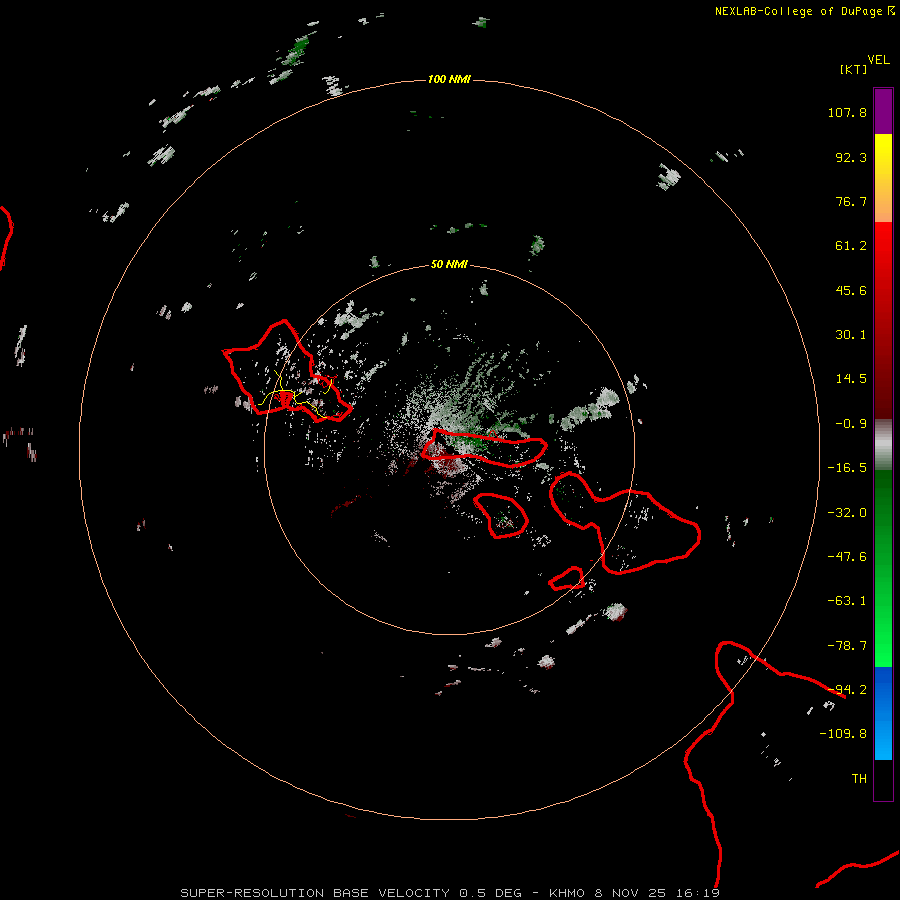Click the NEXLAB-College of DuPage credit text
This screenshot has width=900, height=900.
804,11
